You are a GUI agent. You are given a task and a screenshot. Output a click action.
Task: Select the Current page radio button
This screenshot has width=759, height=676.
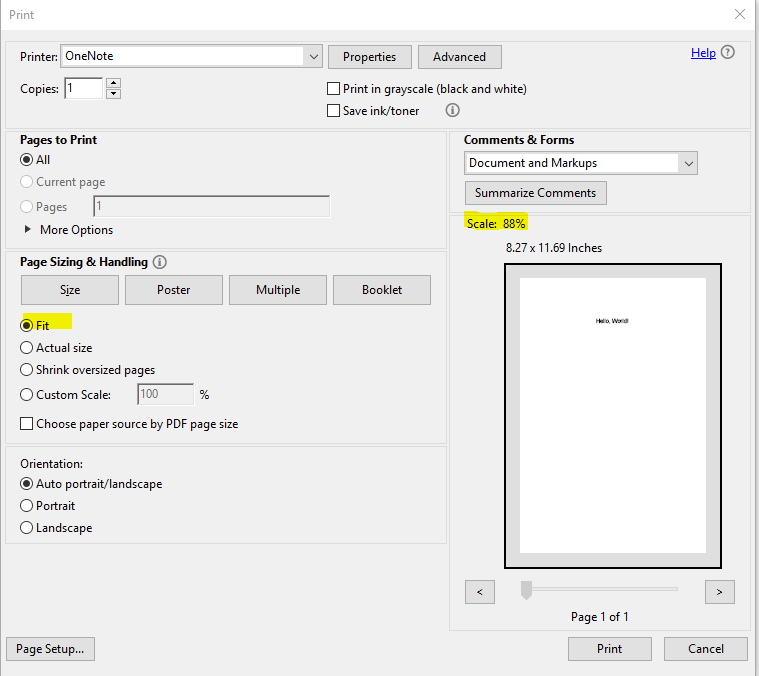tap(27, 182)
